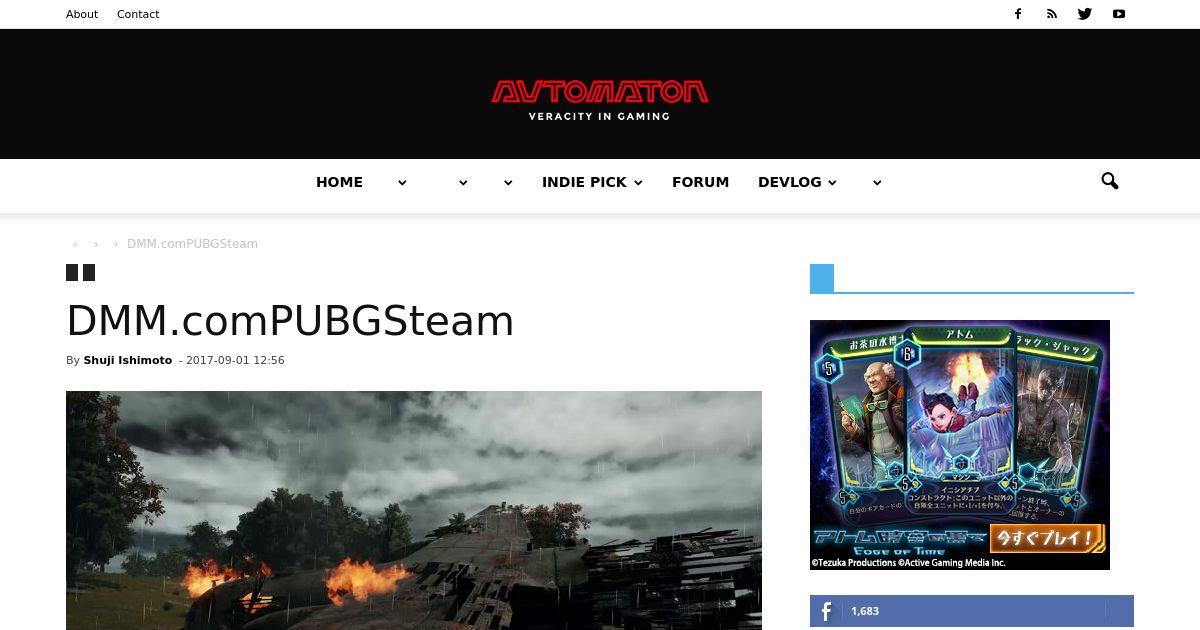1200x630 pixels.
Task: Click the article headline DMM.comPUBGSteam
Action: click(x=290, y=321)
